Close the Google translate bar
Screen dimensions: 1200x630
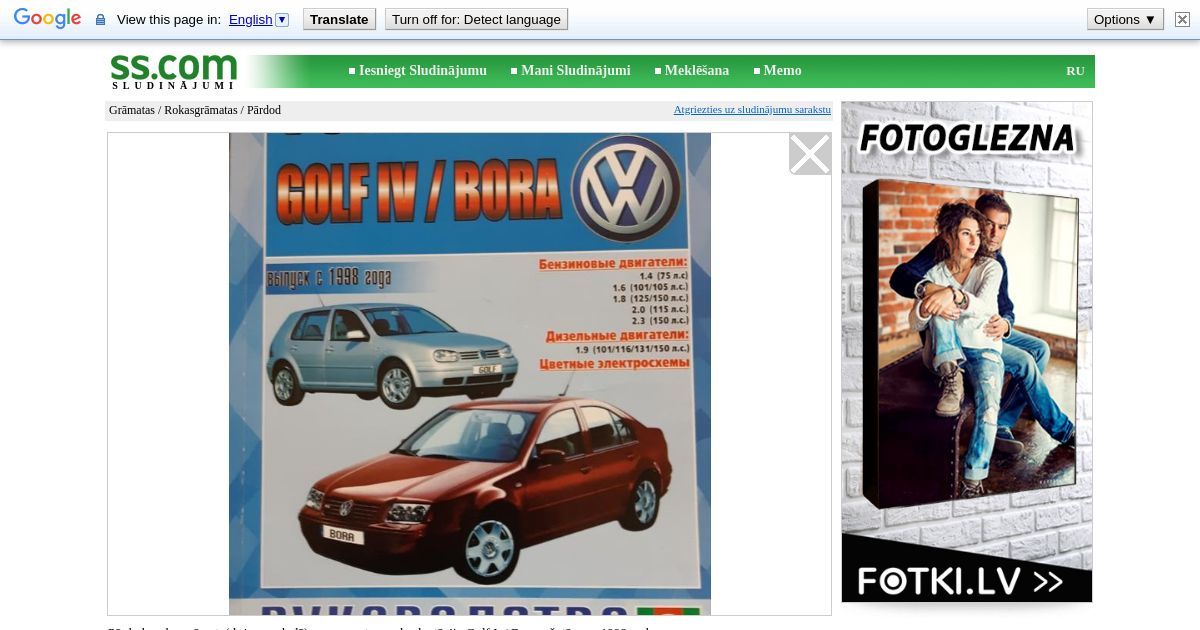[x=1182, y=20]
